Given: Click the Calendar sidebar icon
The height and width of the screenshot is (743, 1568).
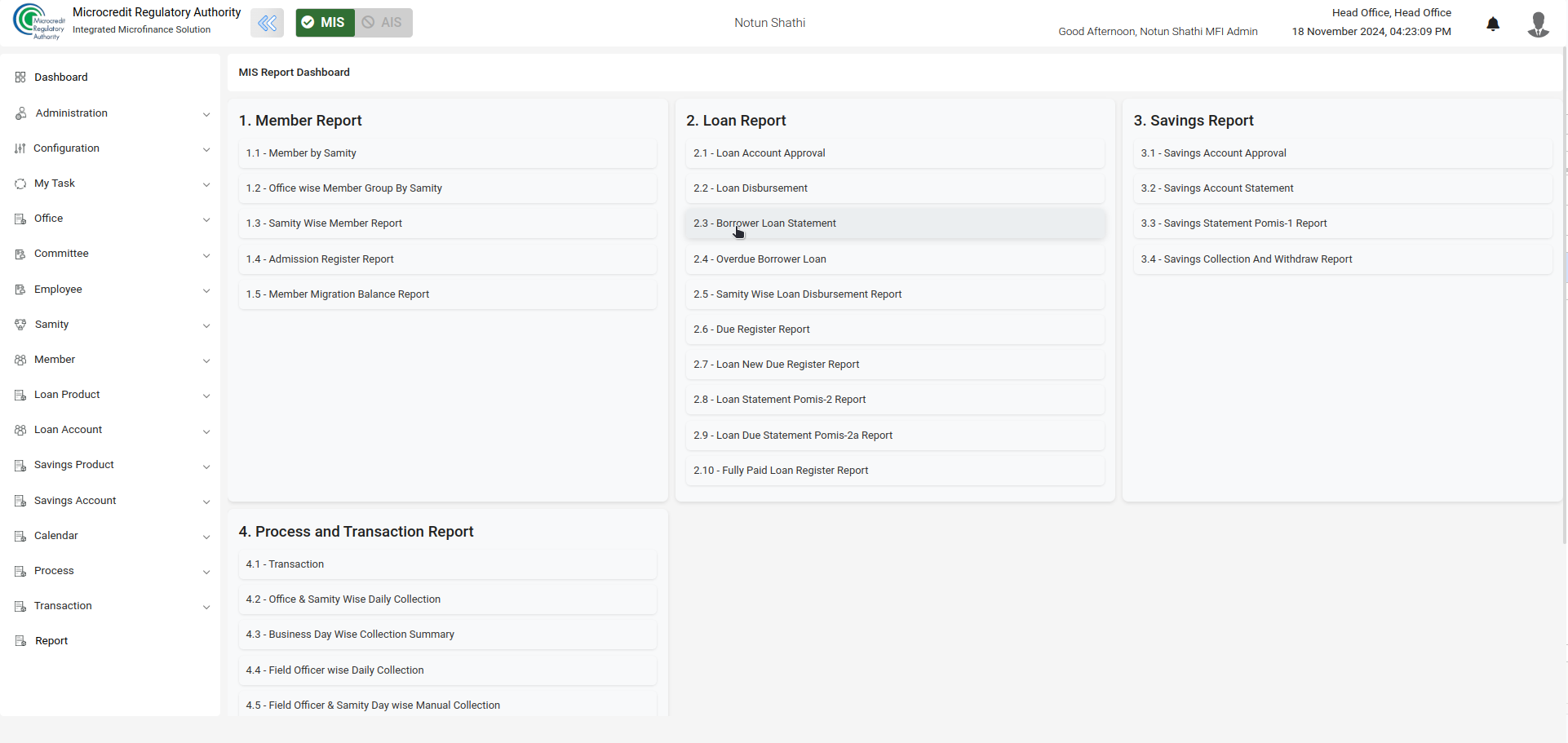Looking at the screenshot, I should (20, 536).
